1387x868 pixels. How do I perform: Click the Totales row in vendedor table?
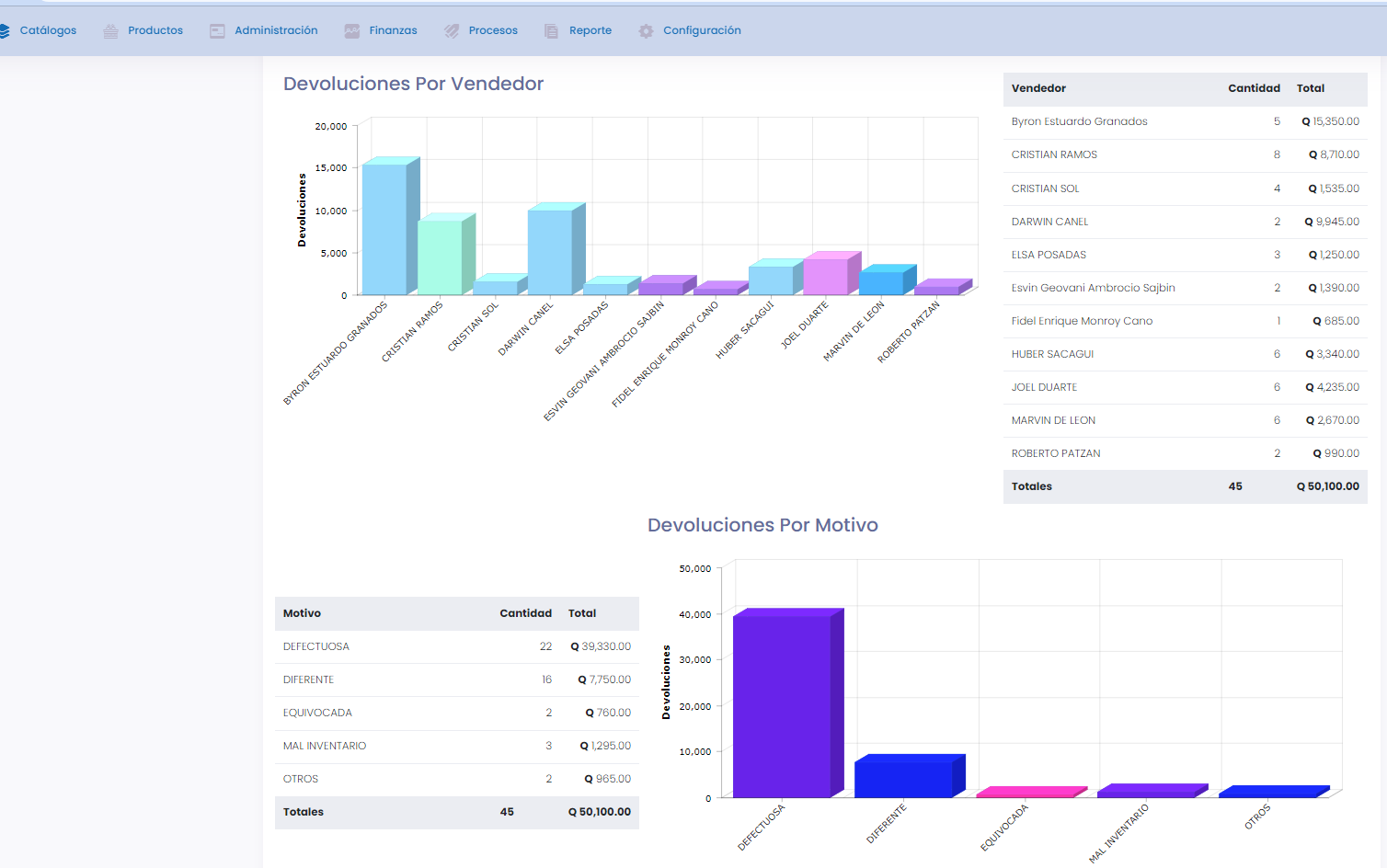coord(1185,486)
